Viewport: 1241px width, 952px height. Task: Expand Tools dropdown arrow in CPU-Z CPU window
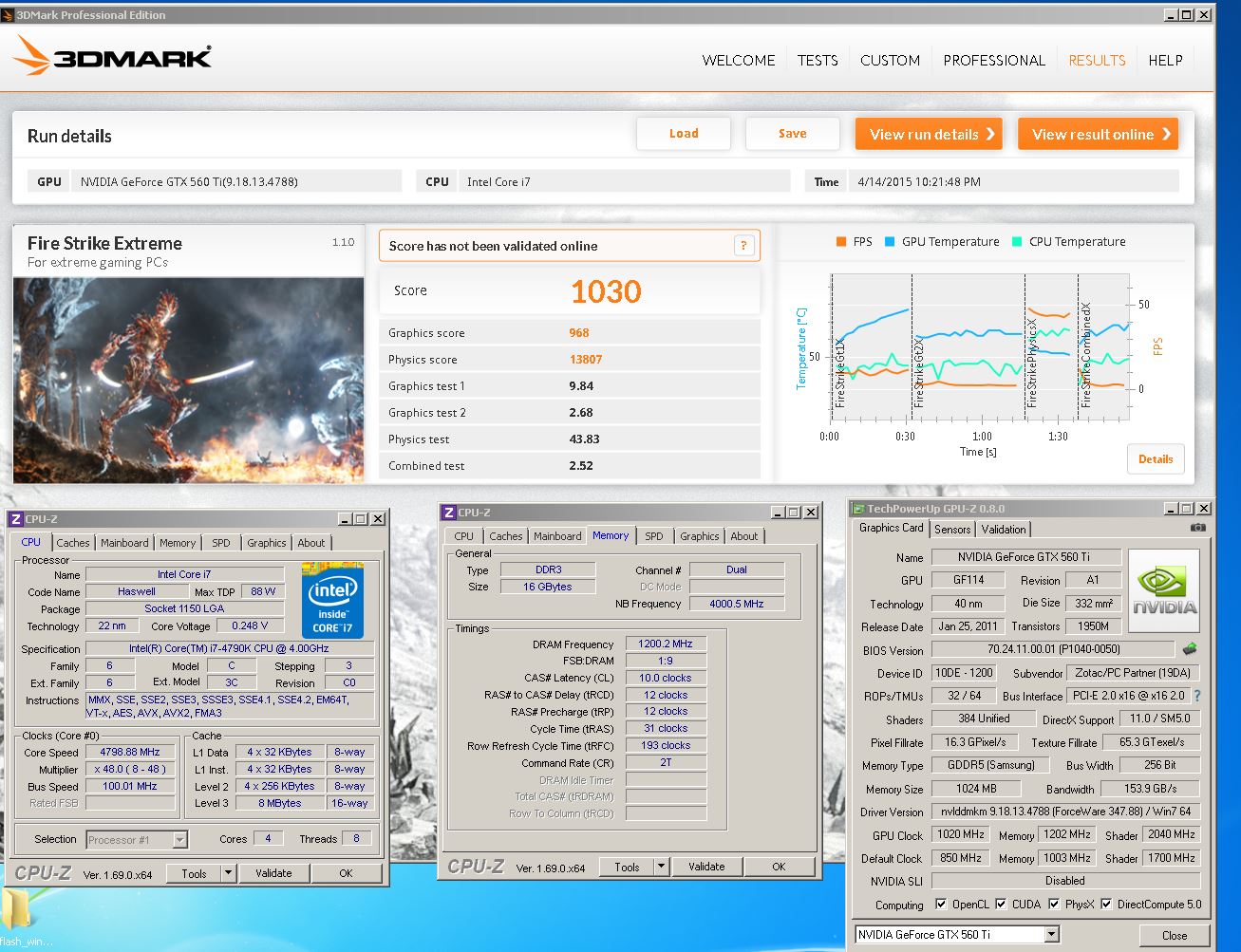228,873
